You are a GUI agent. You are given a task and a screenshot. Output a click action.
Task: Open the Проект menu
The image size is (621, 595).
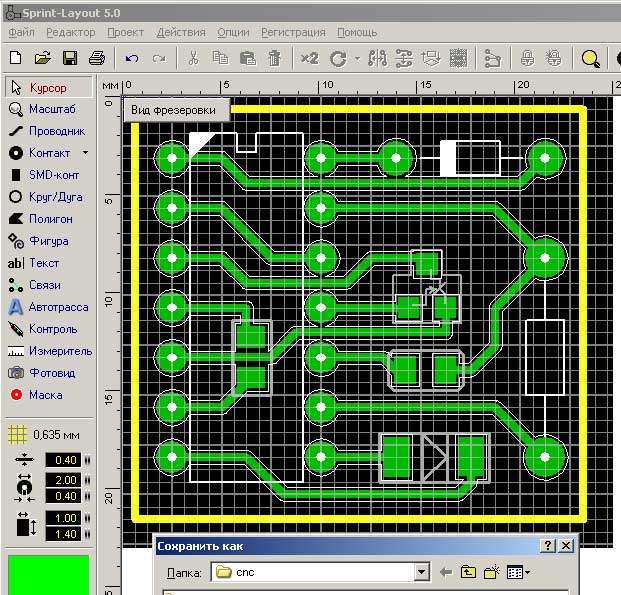(125, 32)
